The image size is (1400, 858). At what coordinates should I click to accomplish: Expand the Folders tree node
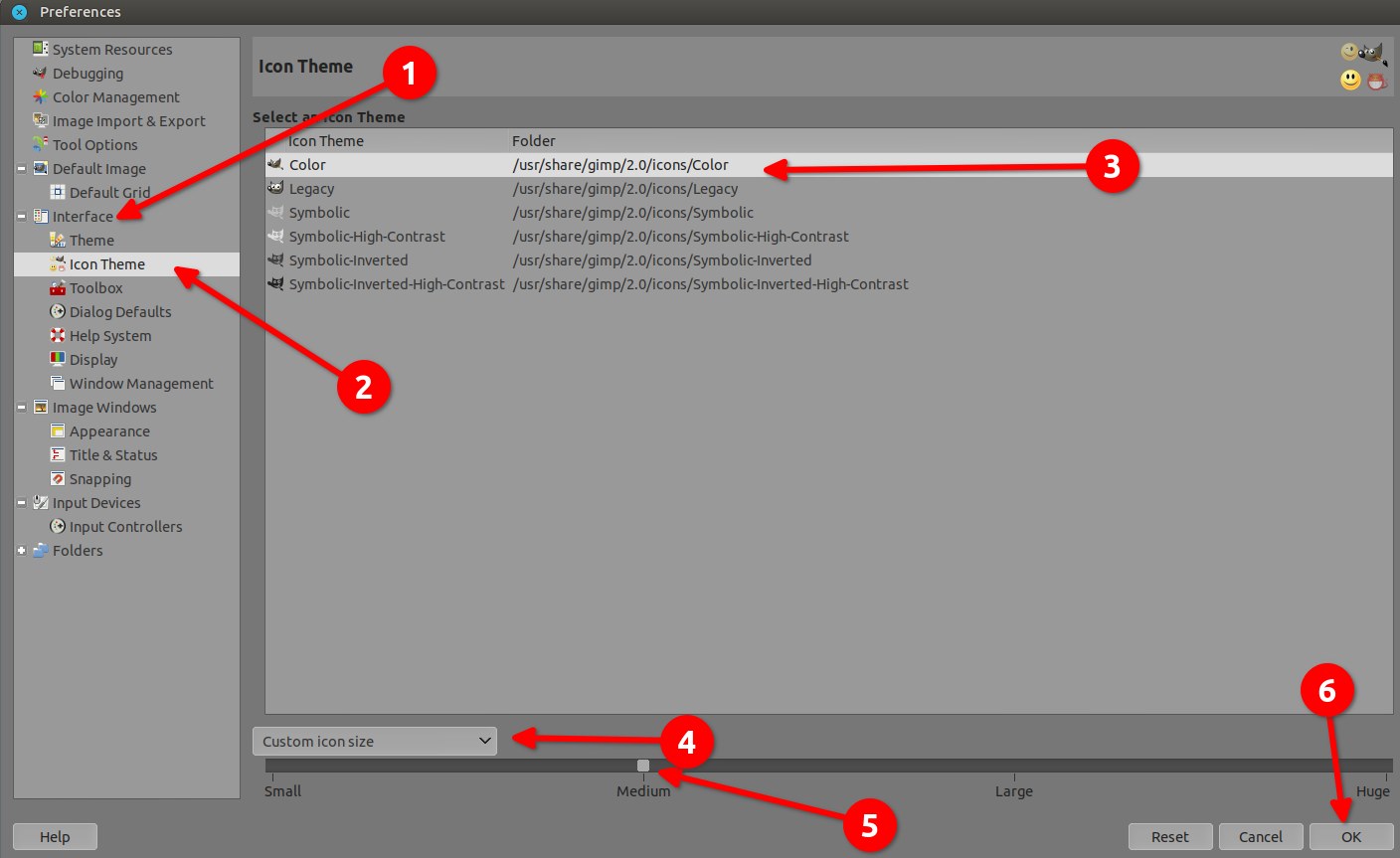21,551
